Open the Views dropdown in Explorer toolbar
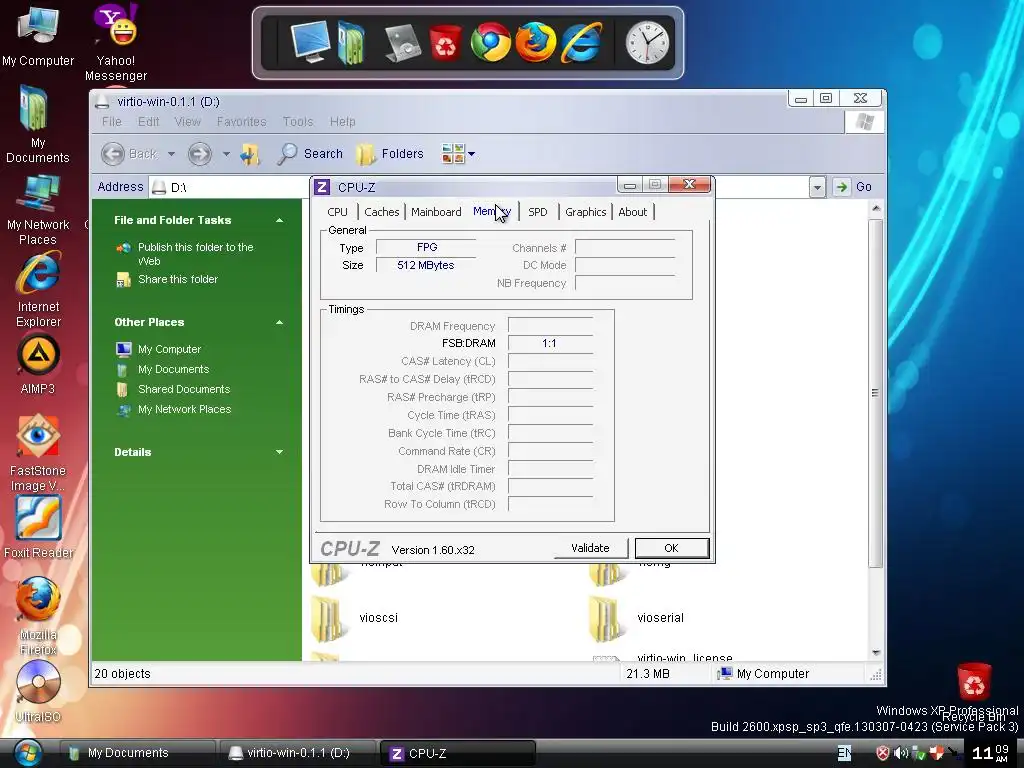This screenshot has width=1024, height=768. coord(458,154)
